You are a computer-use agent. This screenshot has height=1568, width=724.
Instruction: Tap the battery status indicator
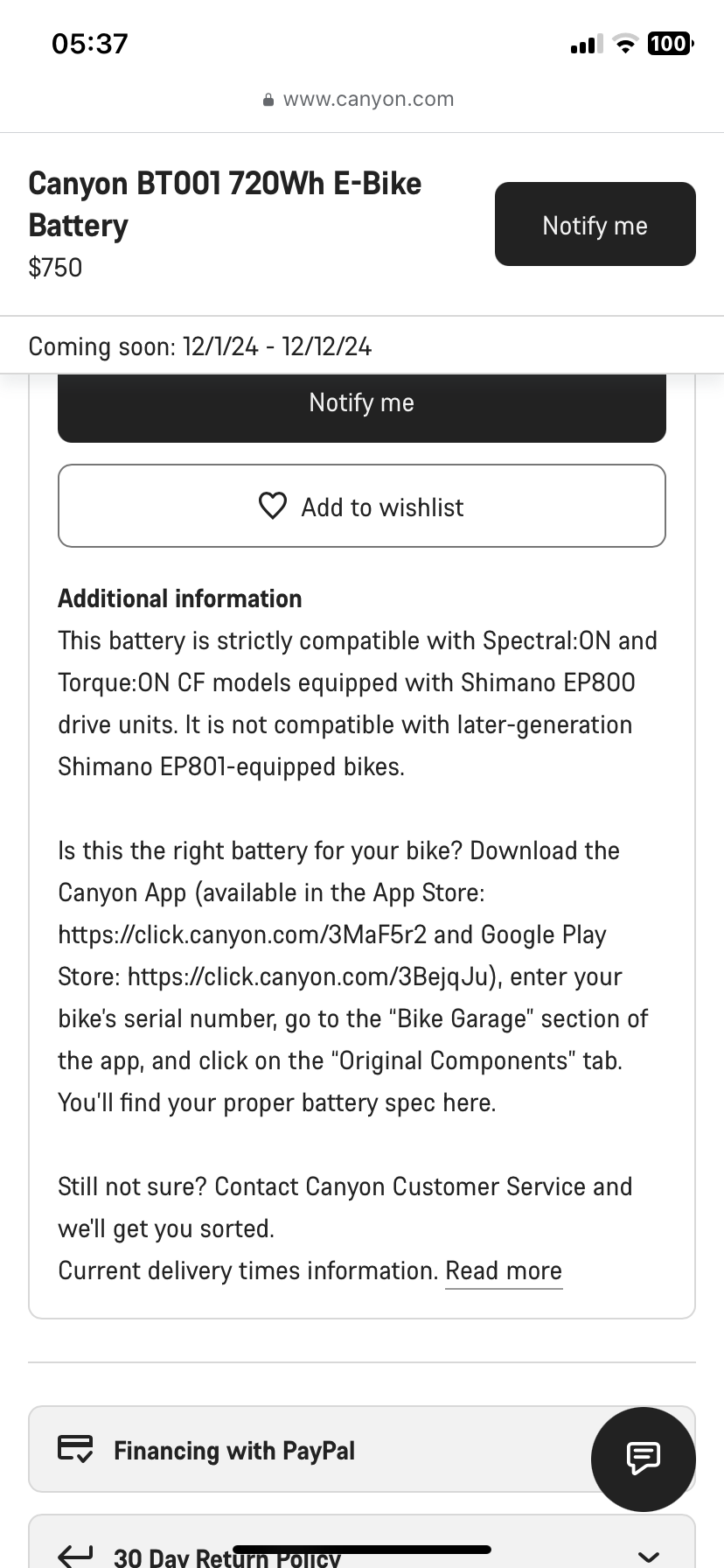pyautogui.click(x=671, y=43)
